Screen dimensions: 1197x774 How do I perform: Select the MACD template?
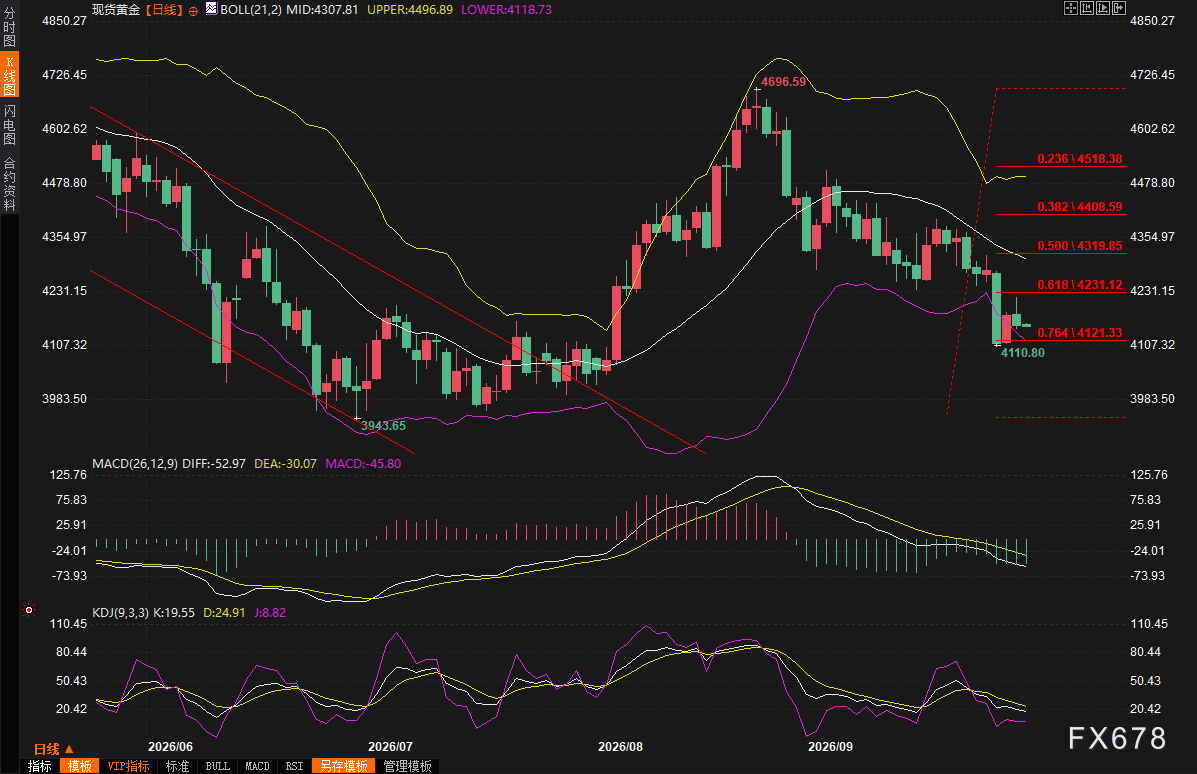pos(256,766)
